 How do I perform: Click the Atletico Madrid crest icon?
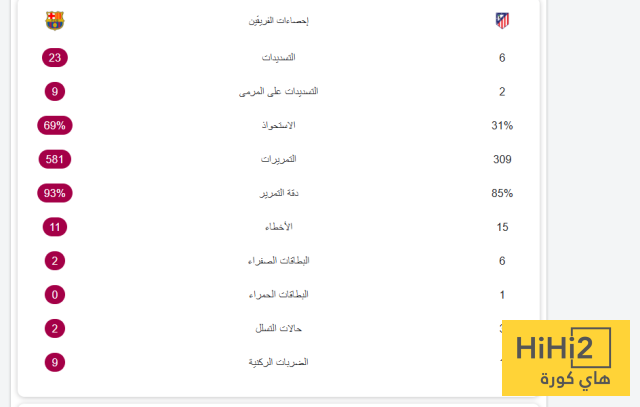(x=502, y=21)
